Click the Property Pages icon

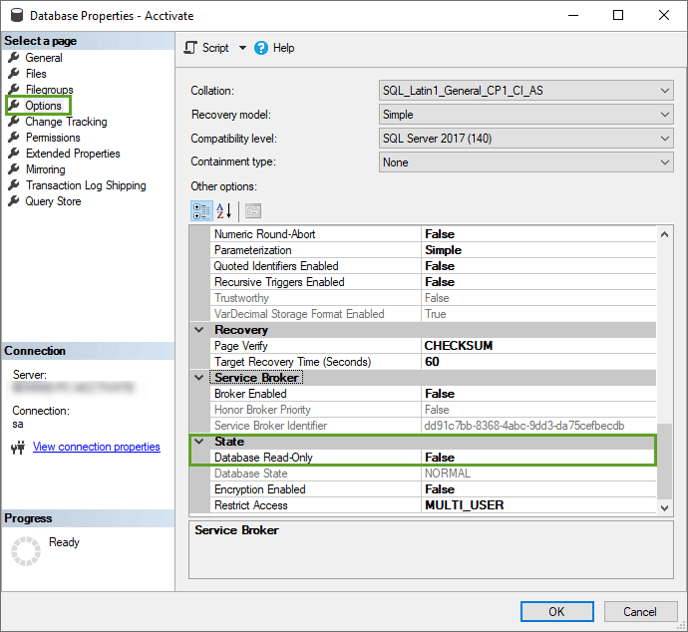click(x=253, y=211)
